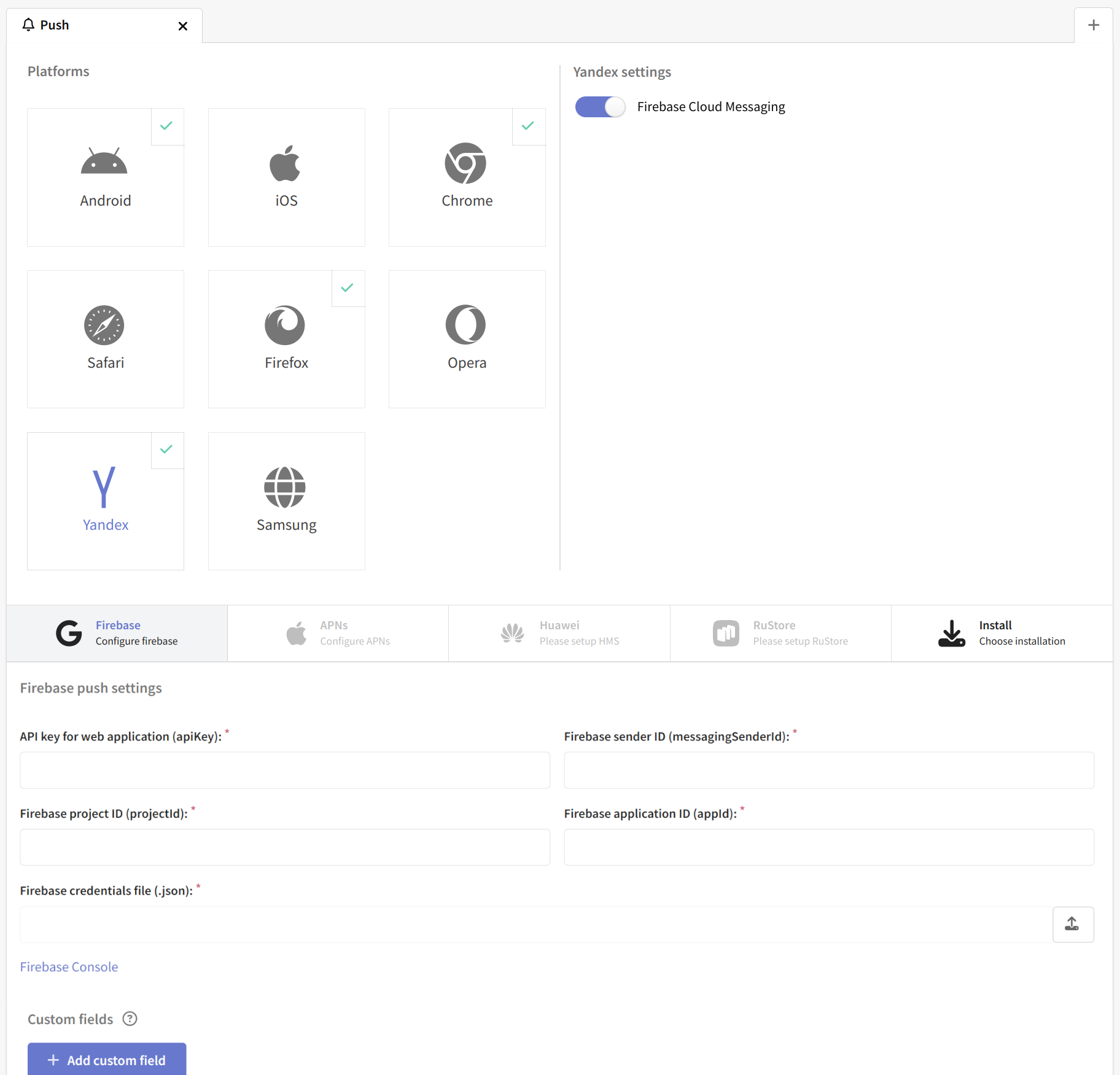Click 'Please setup HMS' text
Viewport: 1120px width, 1075px height.
pos(580,641)
